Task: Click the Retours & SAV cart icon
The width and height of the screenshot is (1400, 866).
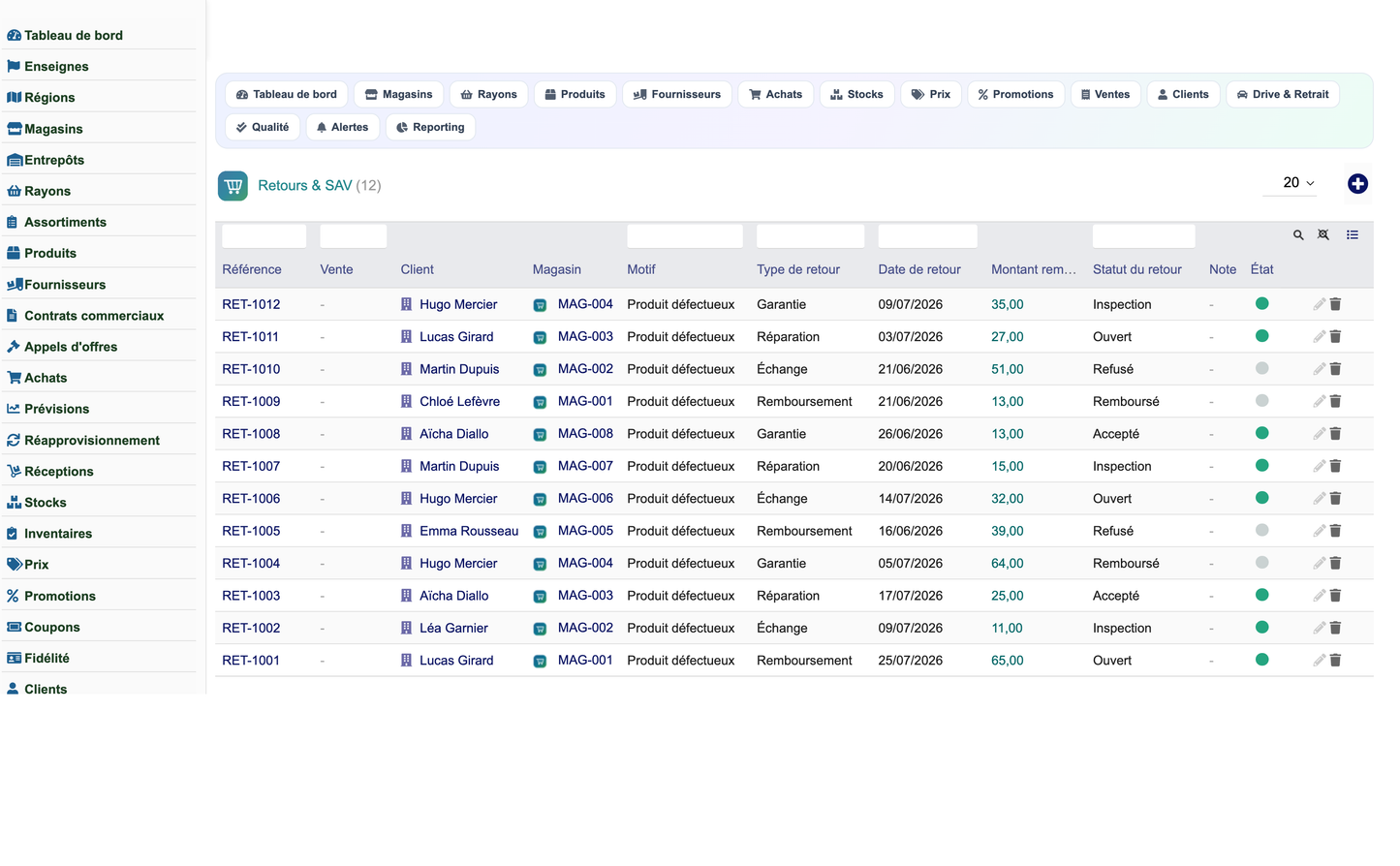Action: (233, 186)
